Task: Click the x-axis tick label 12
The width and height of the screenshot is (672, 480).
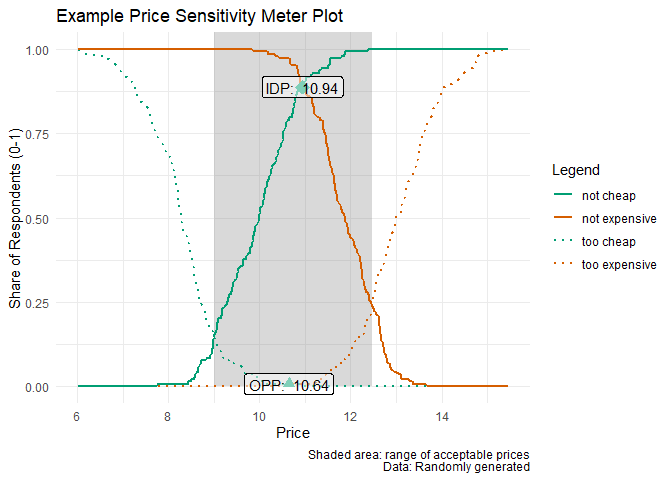Action: (x=350, y=414)
